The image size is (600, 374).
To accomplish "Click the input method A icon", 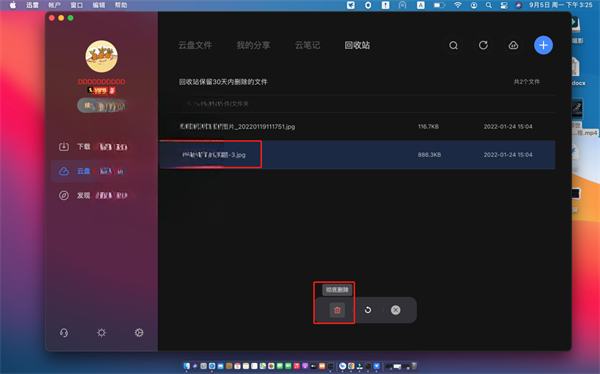I will pos(421,5).
